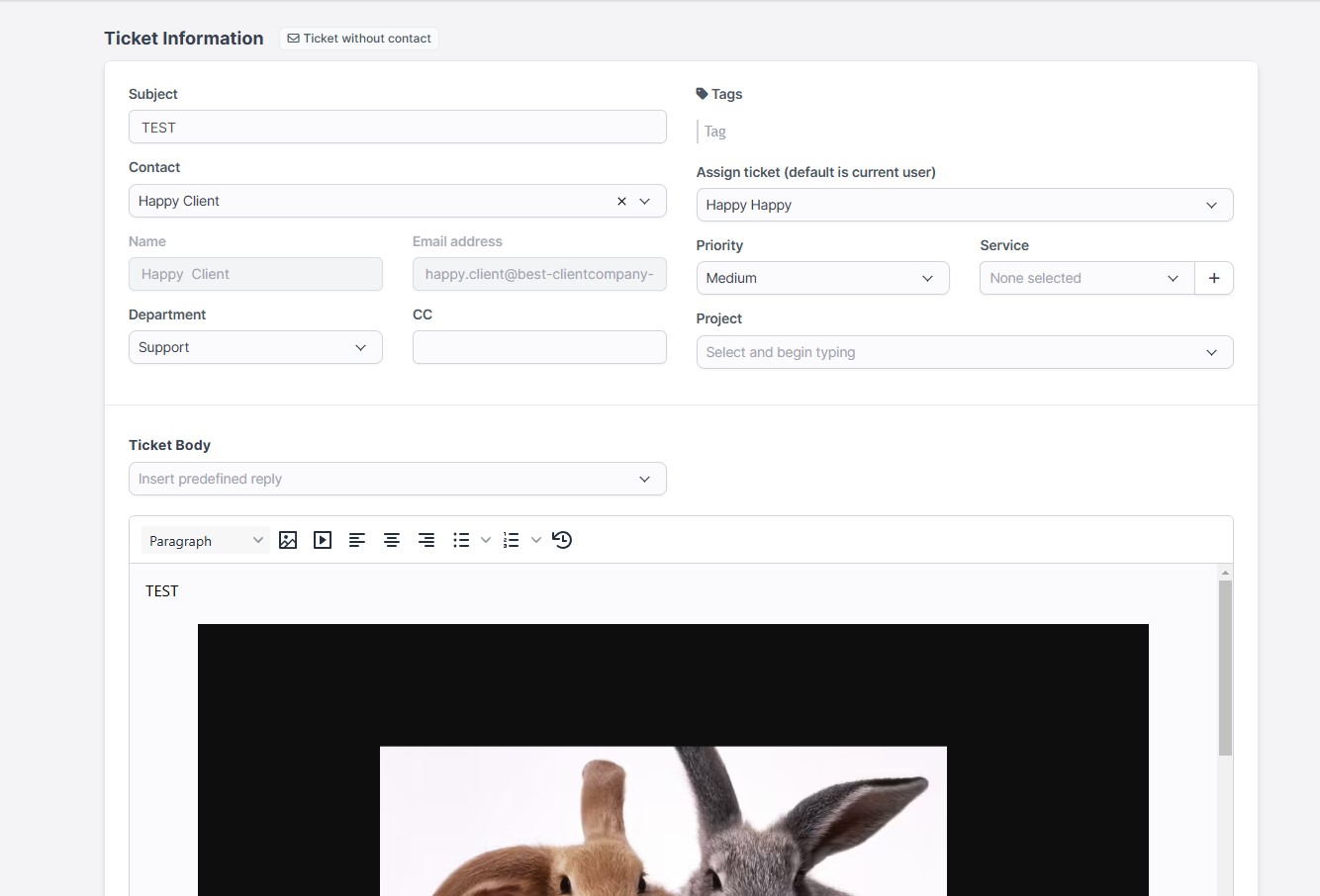Open the Contact dropdown

point(398,201)
